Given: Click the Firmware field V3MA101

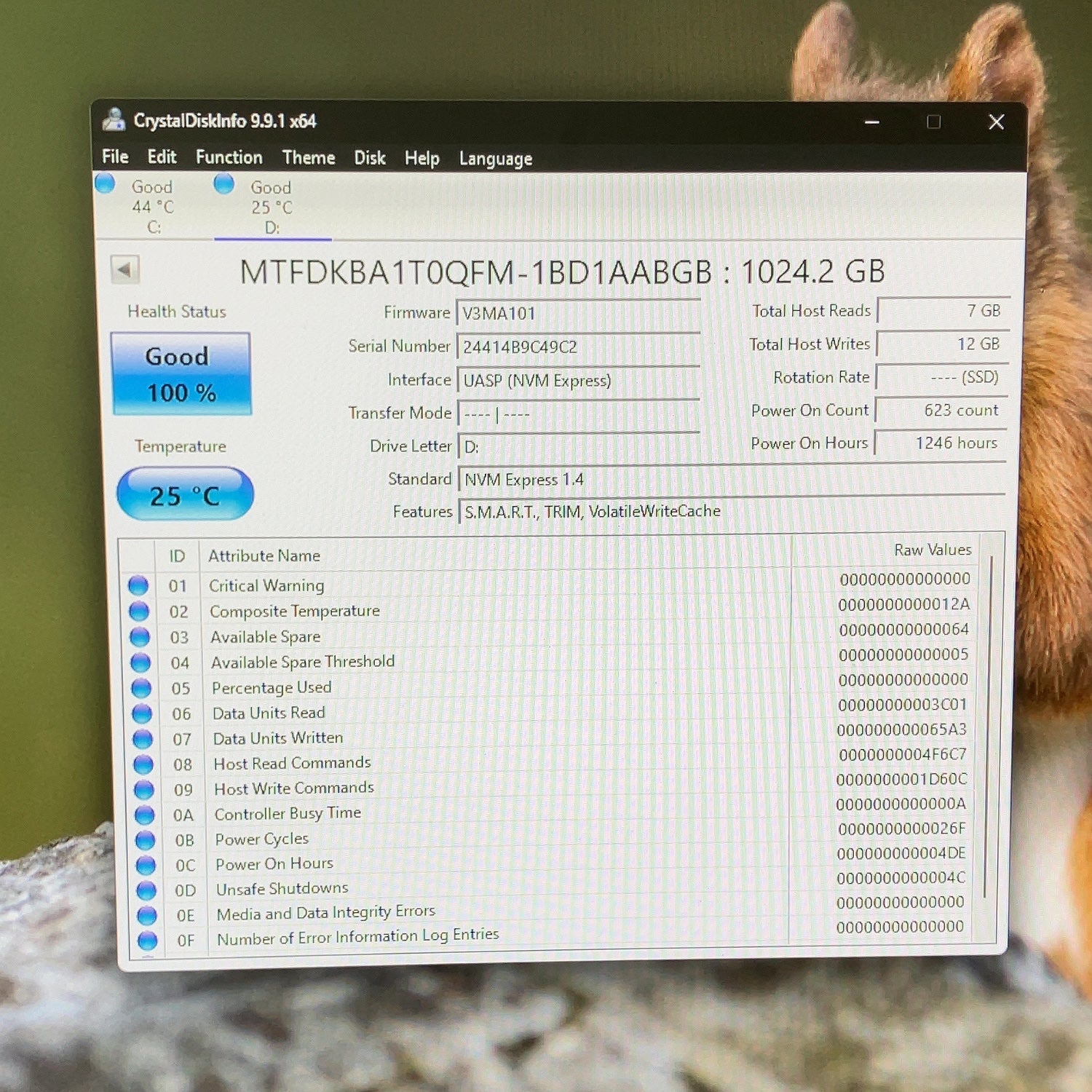Looking at the screenshot, I should pos(578,313).
